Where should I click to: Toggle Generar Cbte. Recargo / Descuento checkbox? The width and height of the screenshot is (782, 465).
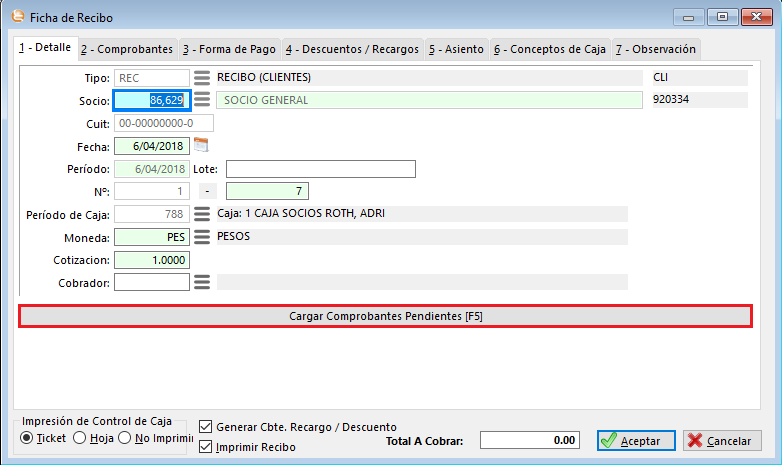tap(206, 427)
